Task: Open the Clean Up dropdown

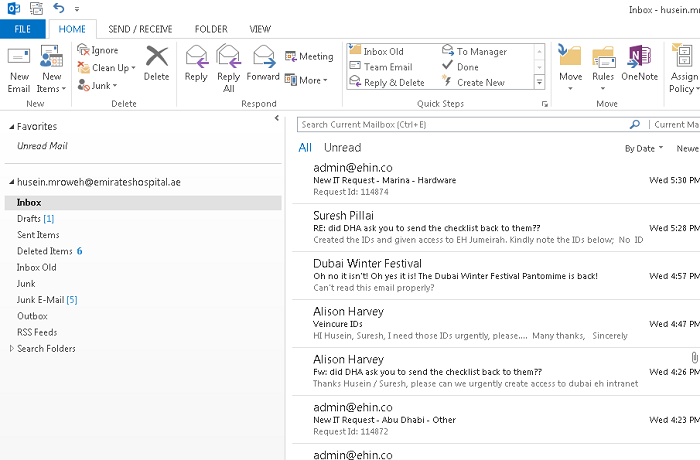Action: (x=106, y=68)
